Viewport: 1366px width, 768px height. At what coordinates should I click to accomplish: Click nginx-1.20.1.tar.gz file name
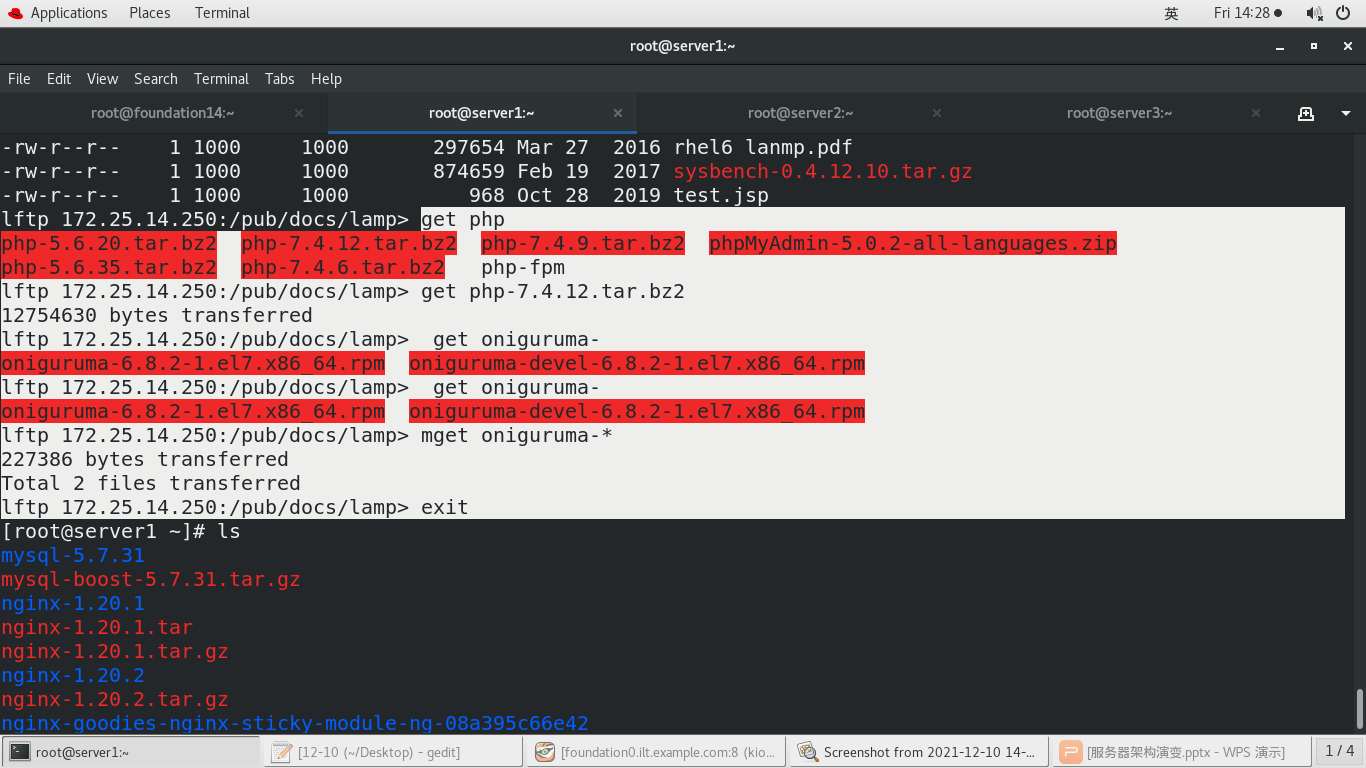pos(115,651)
